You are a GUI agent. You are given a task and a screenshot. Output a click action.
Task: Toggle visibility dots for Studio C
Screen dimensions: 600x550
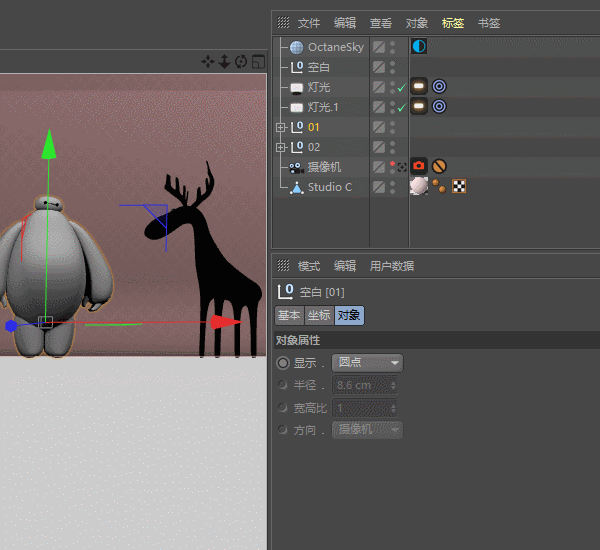392,187
